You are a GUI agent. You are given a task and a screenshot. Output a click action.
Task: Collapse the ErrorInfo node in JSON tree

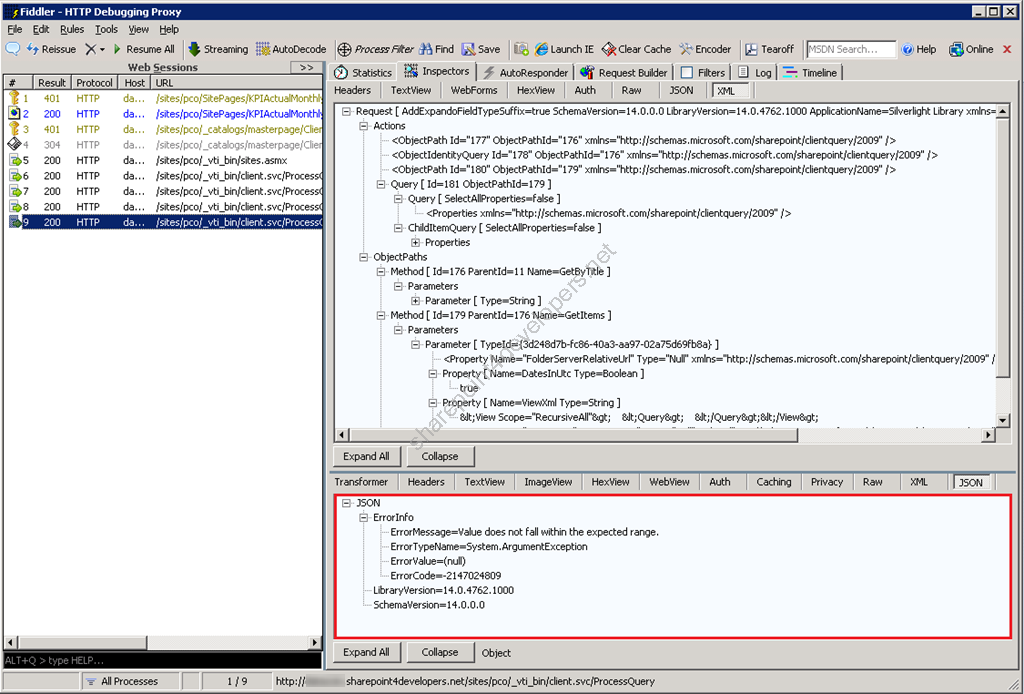coord(364,518)
